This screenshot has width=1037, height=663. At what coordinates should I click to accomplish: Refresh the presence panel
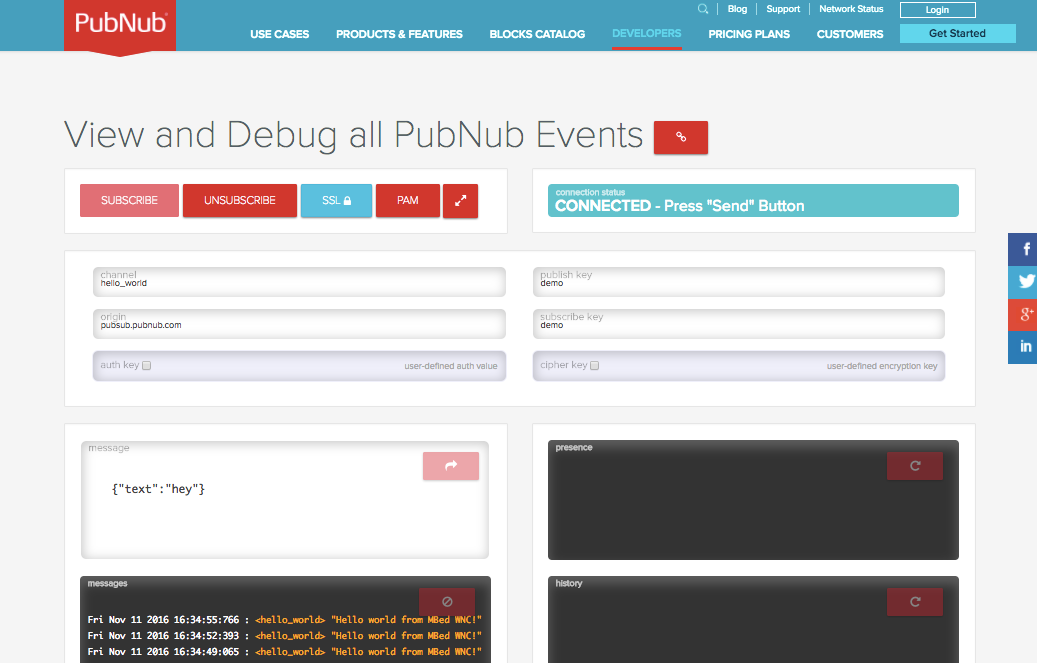914,466
